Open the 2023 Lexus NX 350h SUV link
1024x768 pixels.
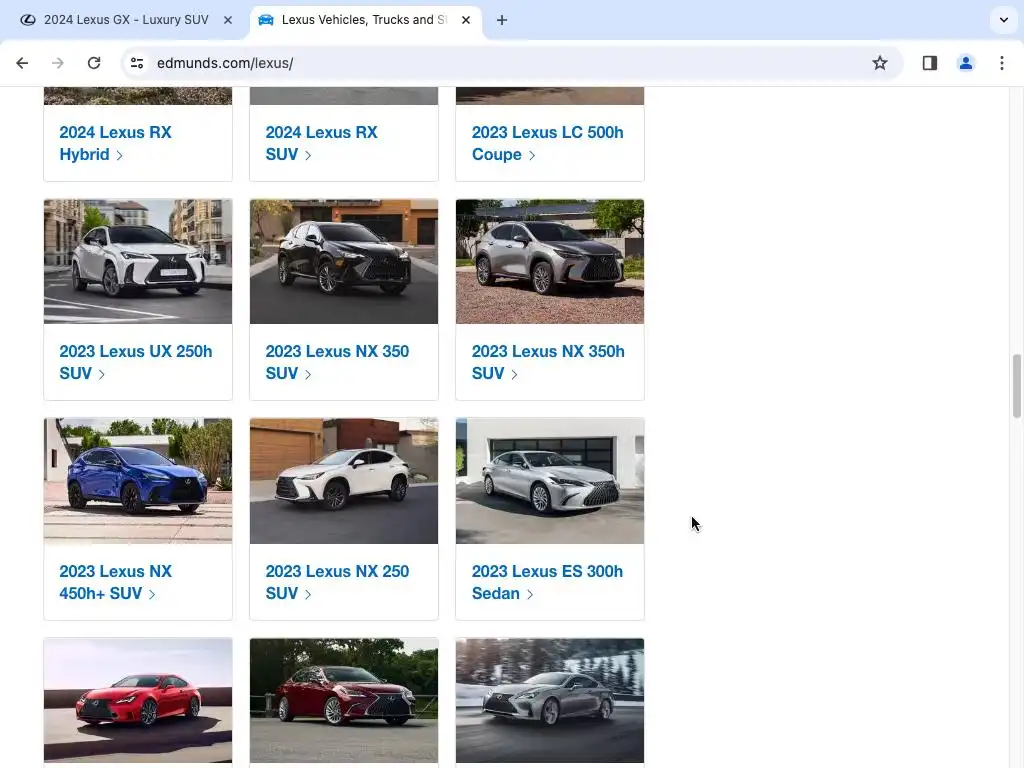click(x=548, y=362)
